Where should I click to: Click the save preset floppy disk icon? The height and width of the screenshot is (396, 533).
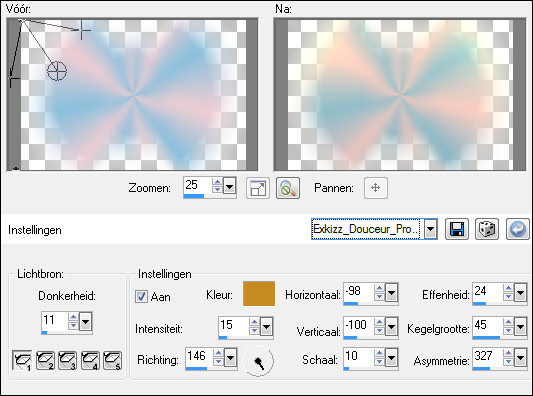click(457, 229)
